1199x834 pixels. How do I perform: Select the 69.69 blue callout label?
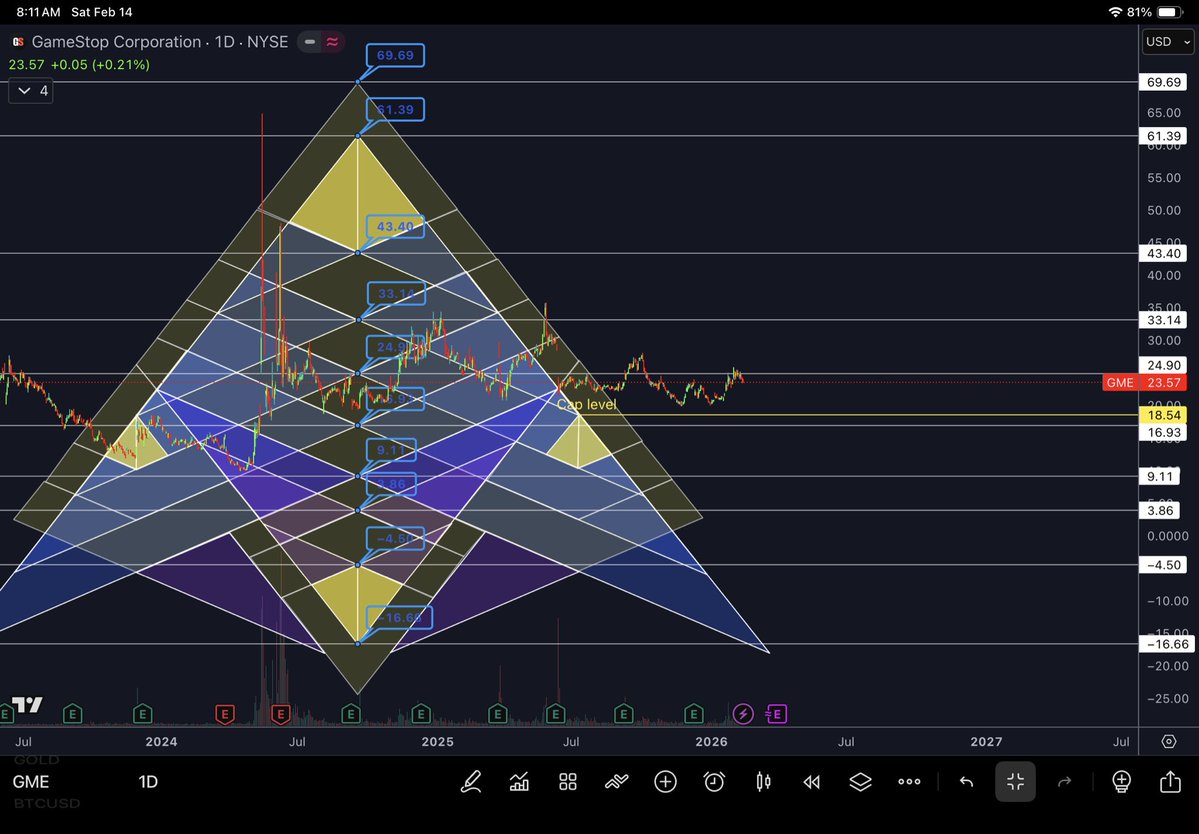[x=395, y=55]
